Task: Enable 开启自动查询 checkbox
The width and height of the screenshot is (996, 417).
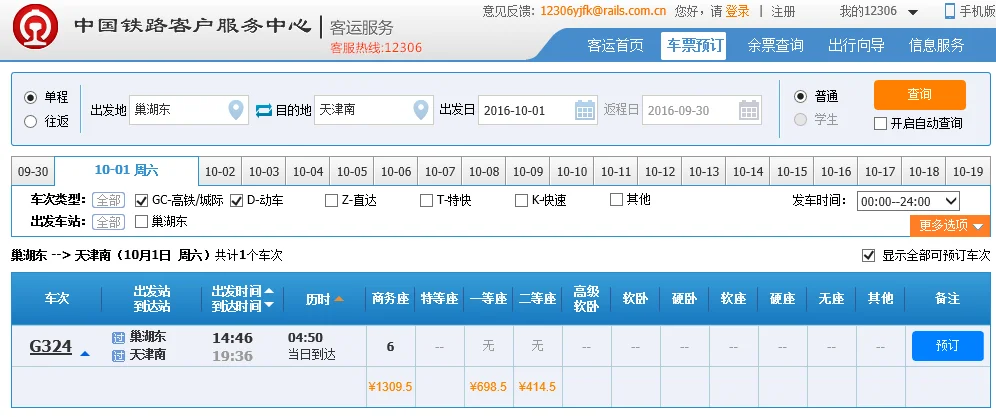Action: coord(880,124)
